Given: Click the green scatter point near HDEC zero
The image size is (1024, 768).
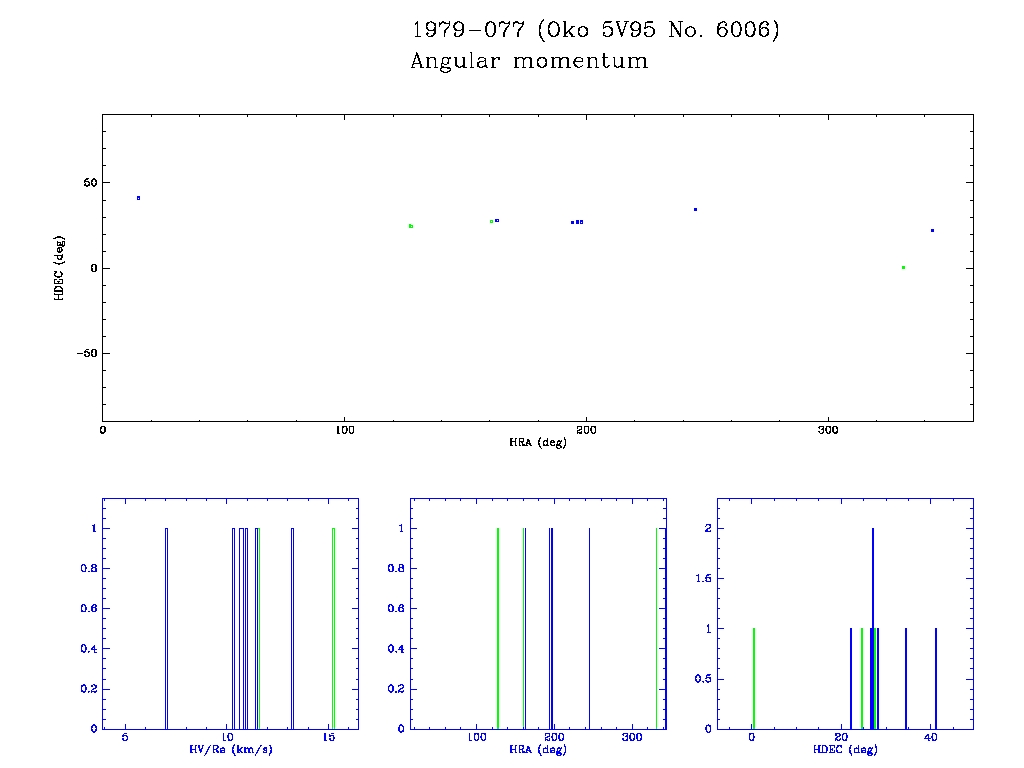Looking at the screenshot, I should pyautogui.click(x=903, y=267).
